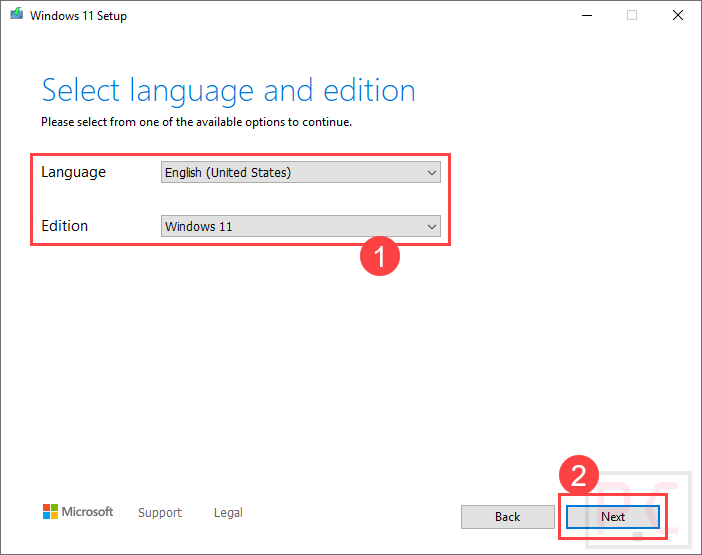702x555 pixels.
Task: Minimize the Setup window
Action: point(587,16)
